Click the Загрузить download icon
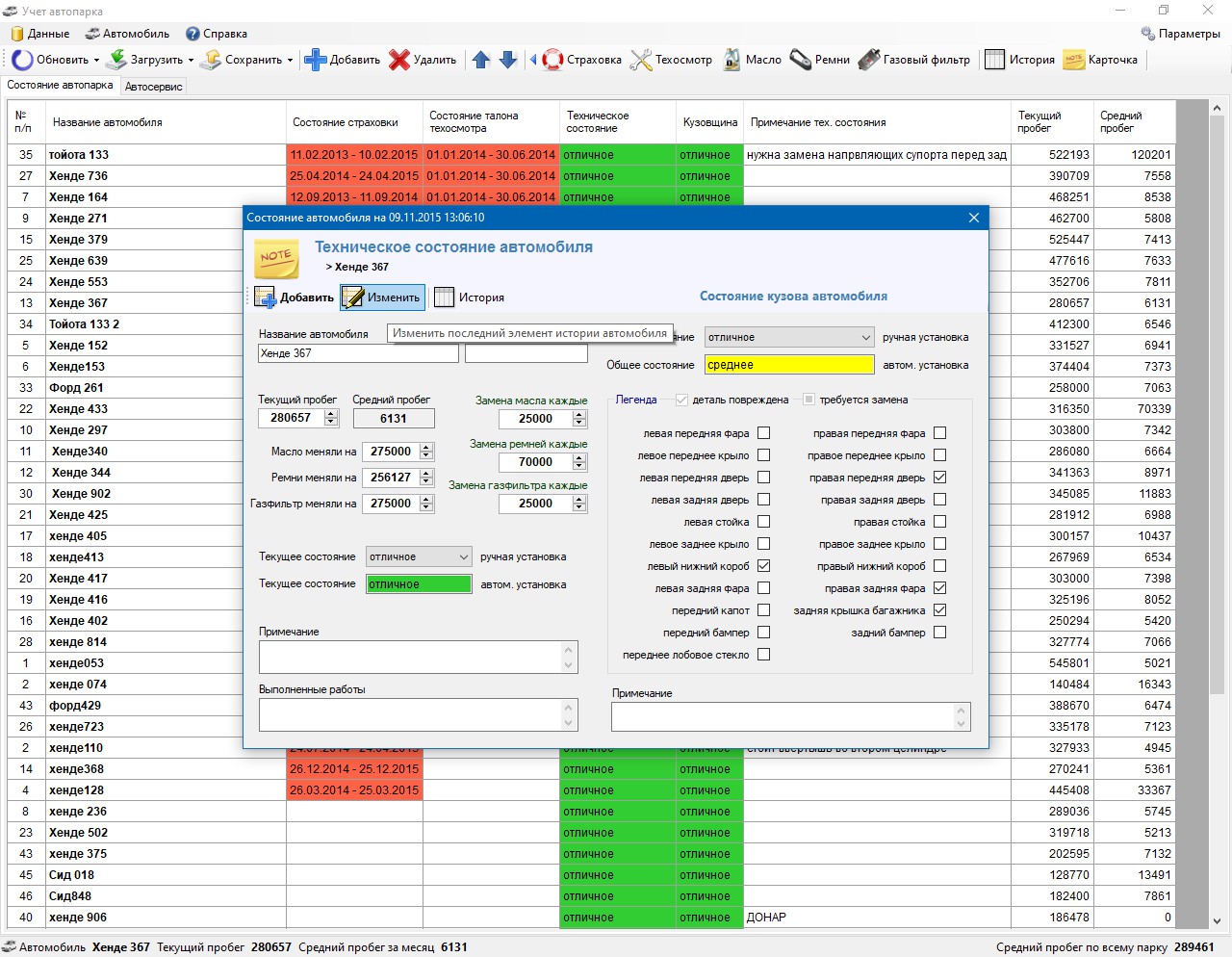Screen dimensions: 1232x957 tap(115, 60)
